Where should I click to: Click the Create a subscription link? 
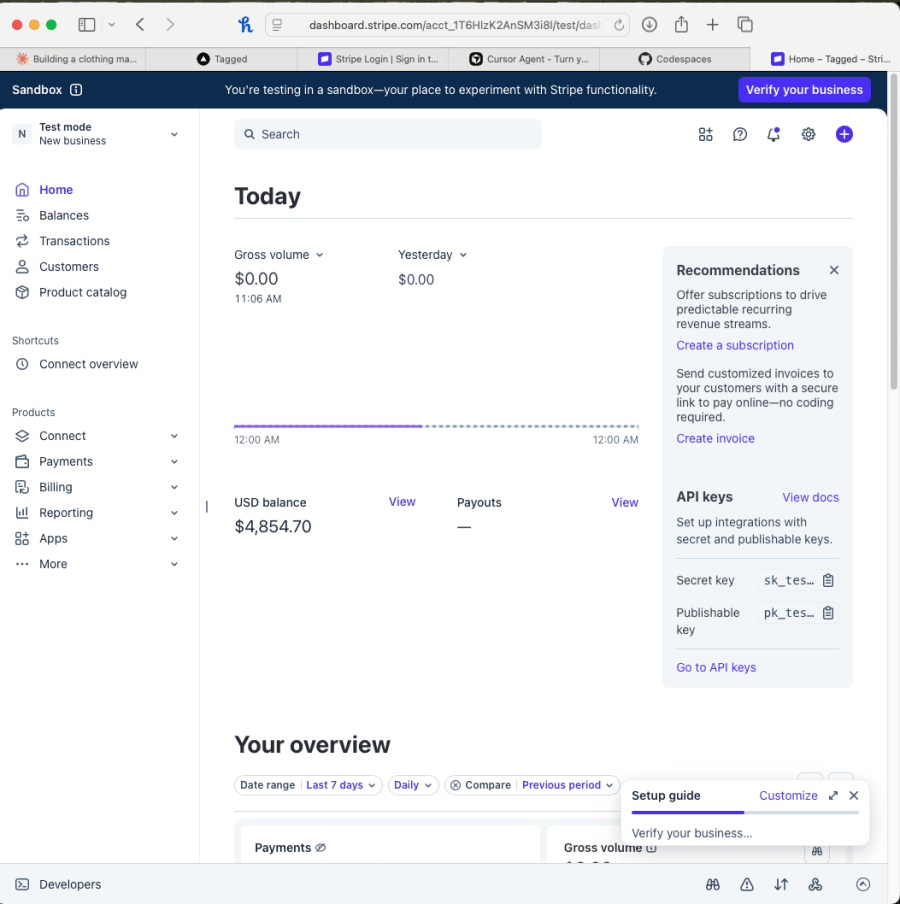pos(735,345)
